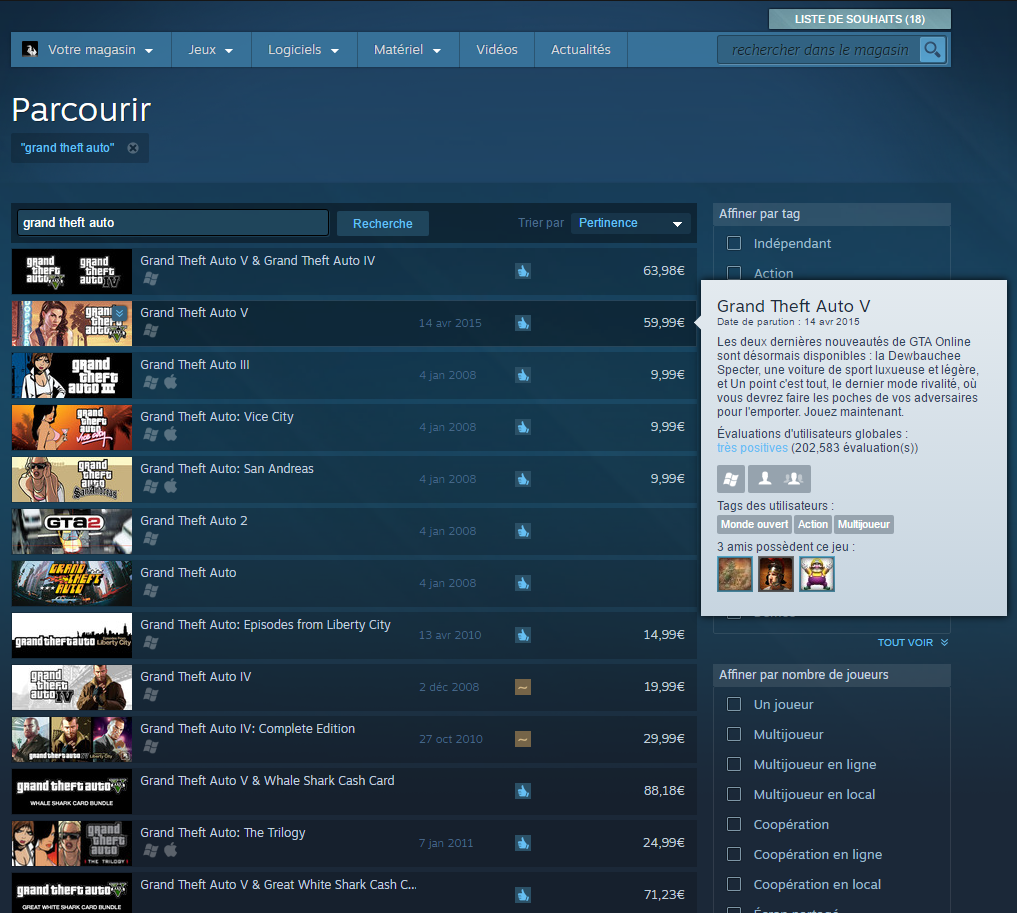The image size is (1017, 913).
Task: Check the Coopération en local filter
Action: click(734, 884)
